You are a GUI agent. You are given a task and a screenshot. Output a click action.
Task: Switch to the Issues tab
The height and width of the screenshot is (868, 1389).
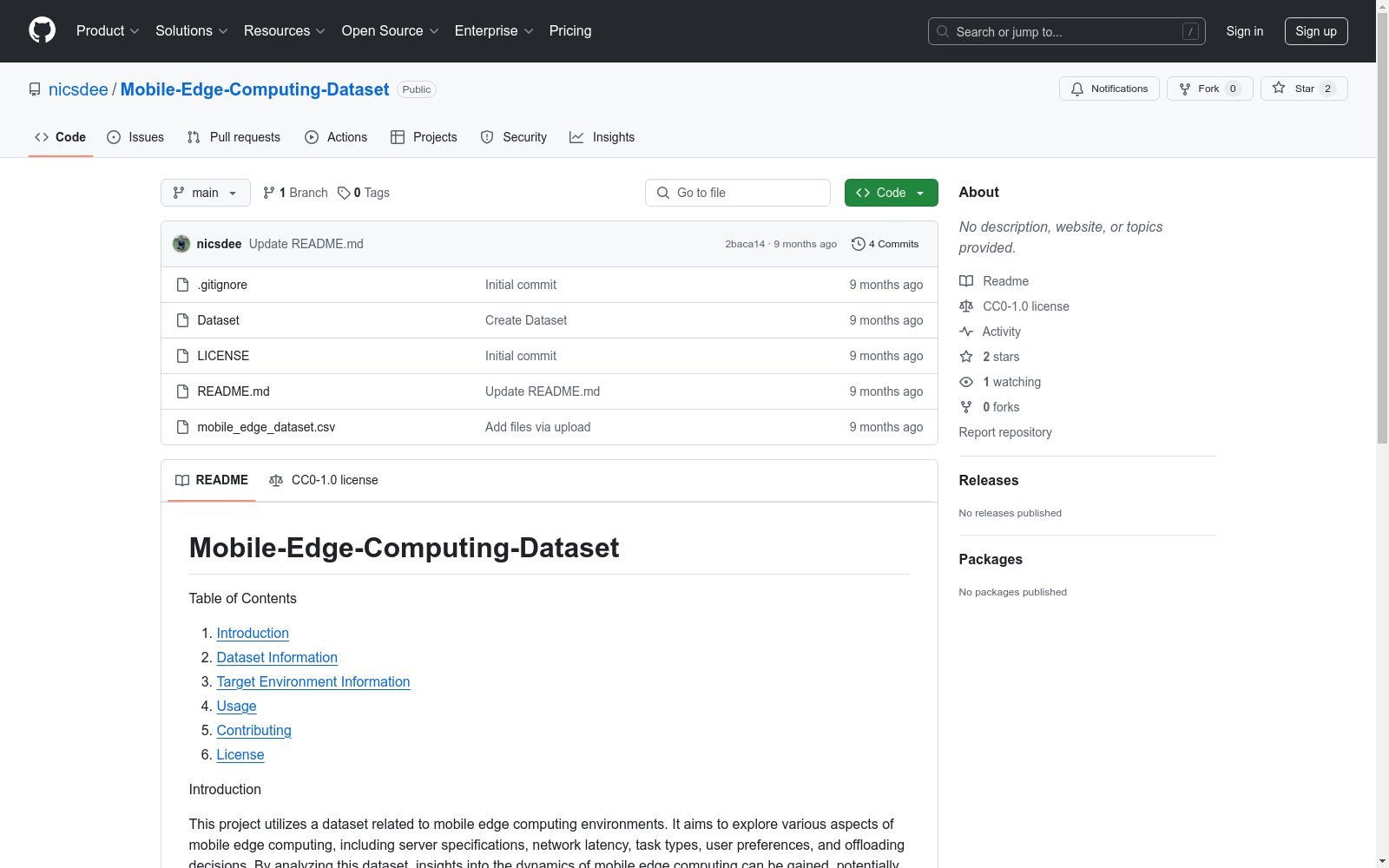click(135, 137)
